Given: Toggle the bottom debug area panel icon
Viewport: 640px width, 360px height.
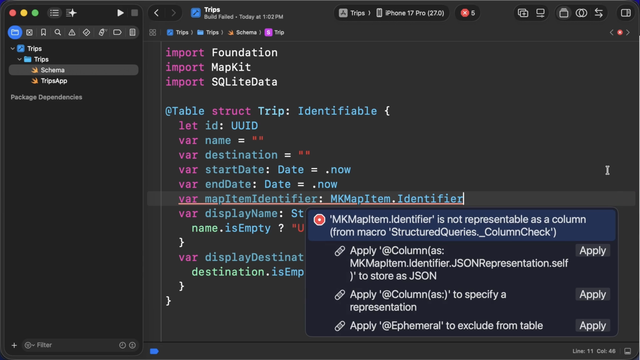Looking at the screenshot, I should click(628, 351).
